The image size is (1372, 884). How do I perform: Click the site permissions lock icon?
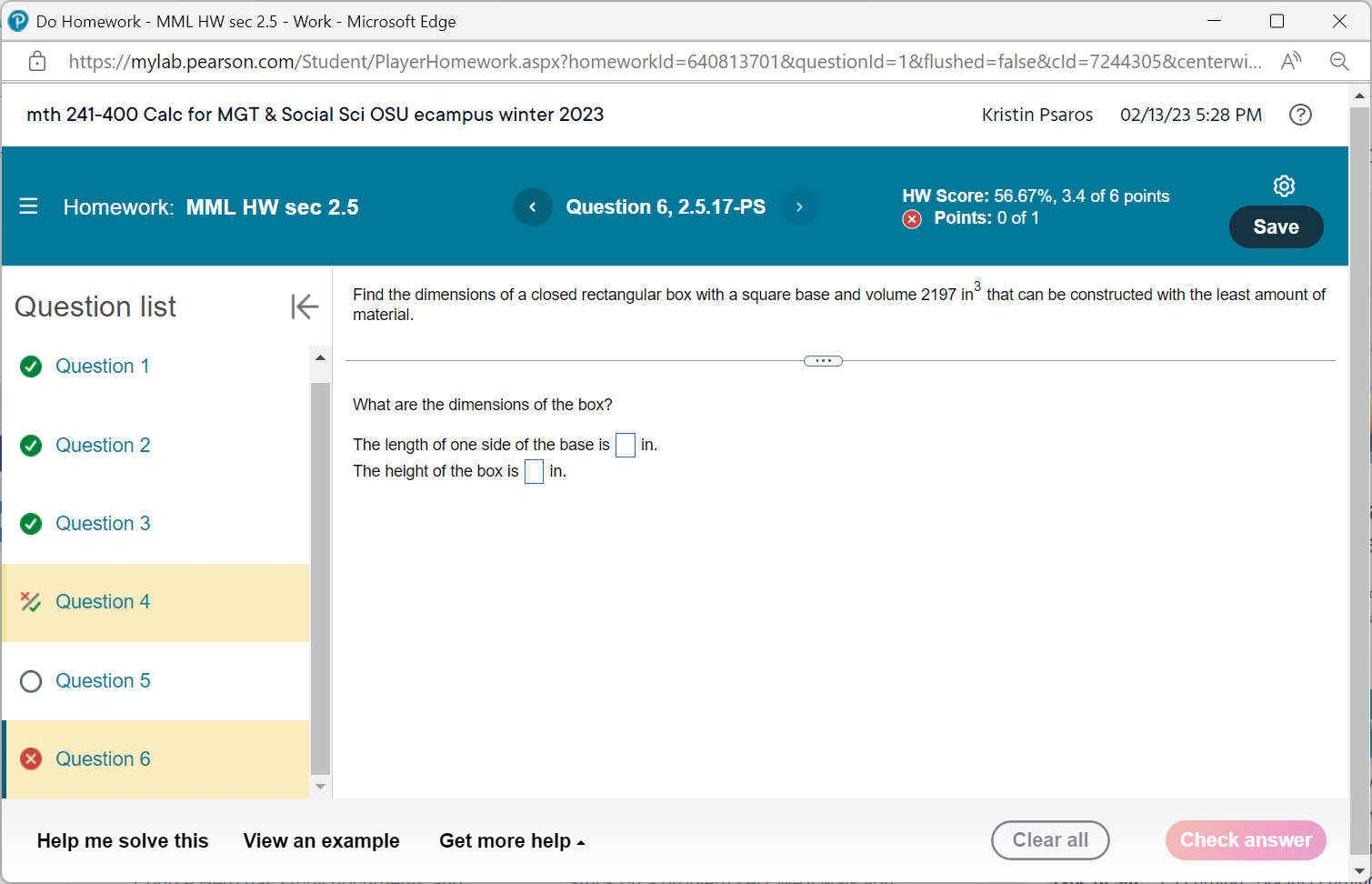(x=36, y=61)
